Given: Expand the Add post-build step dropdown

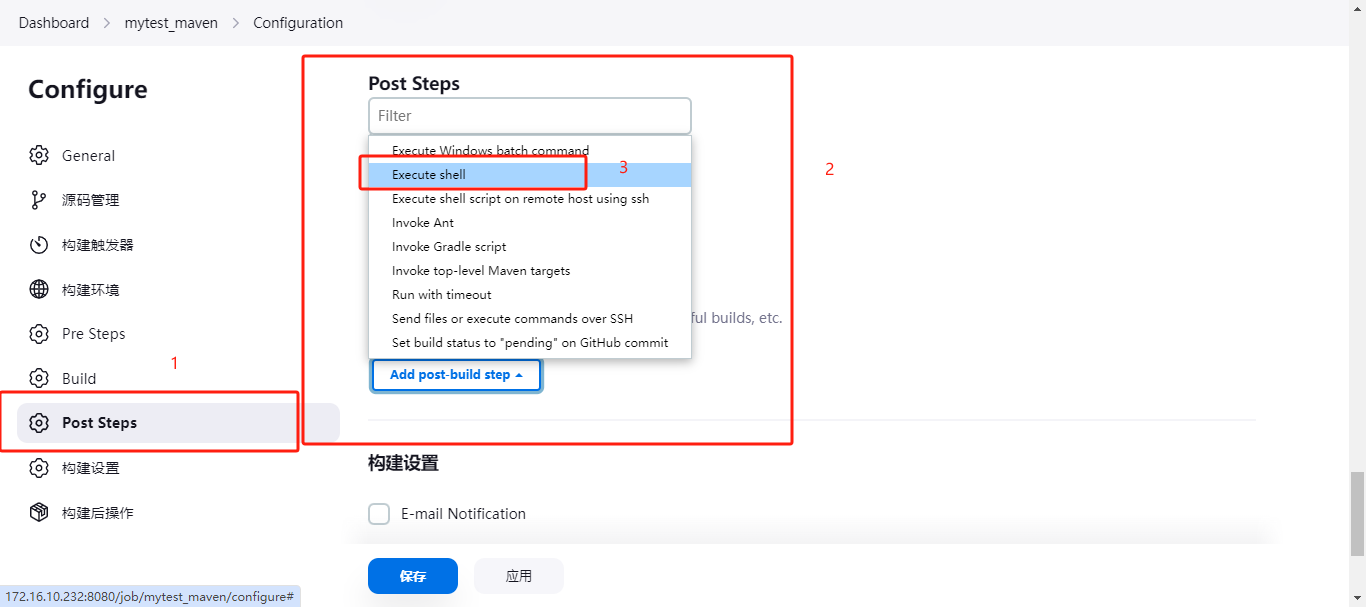Looking at the screenshot, I should [x=456, y=375].
